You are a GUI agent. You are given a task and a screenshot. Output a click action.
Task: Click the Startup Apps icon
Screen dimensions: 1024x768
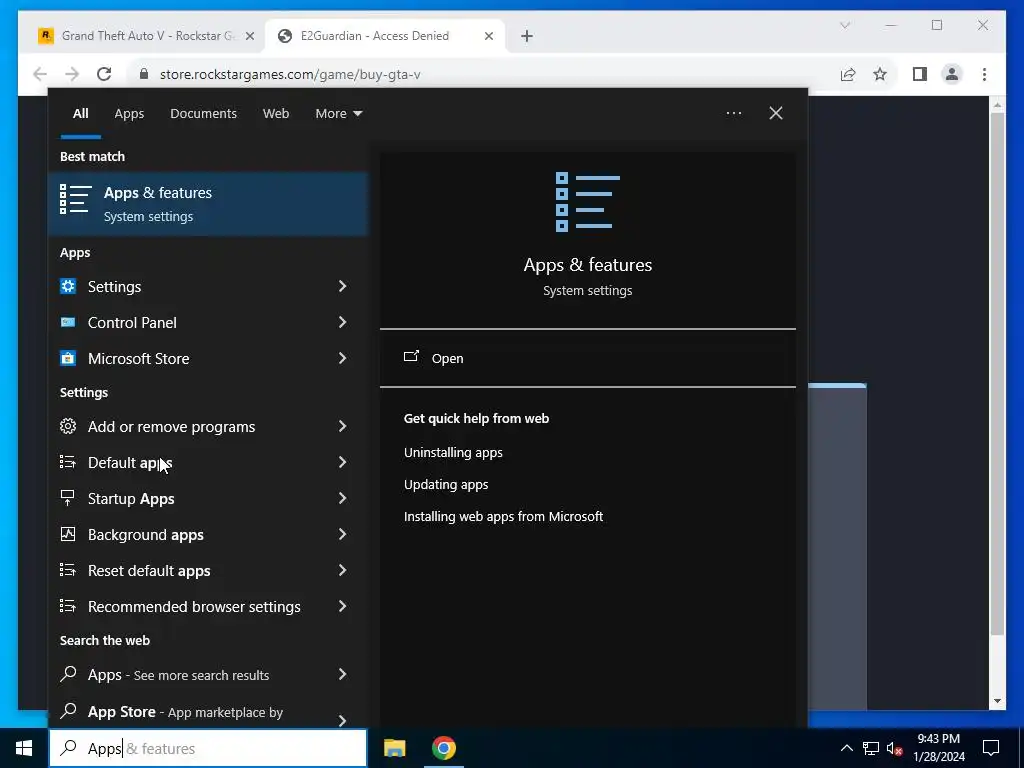(x=68, y=498)
